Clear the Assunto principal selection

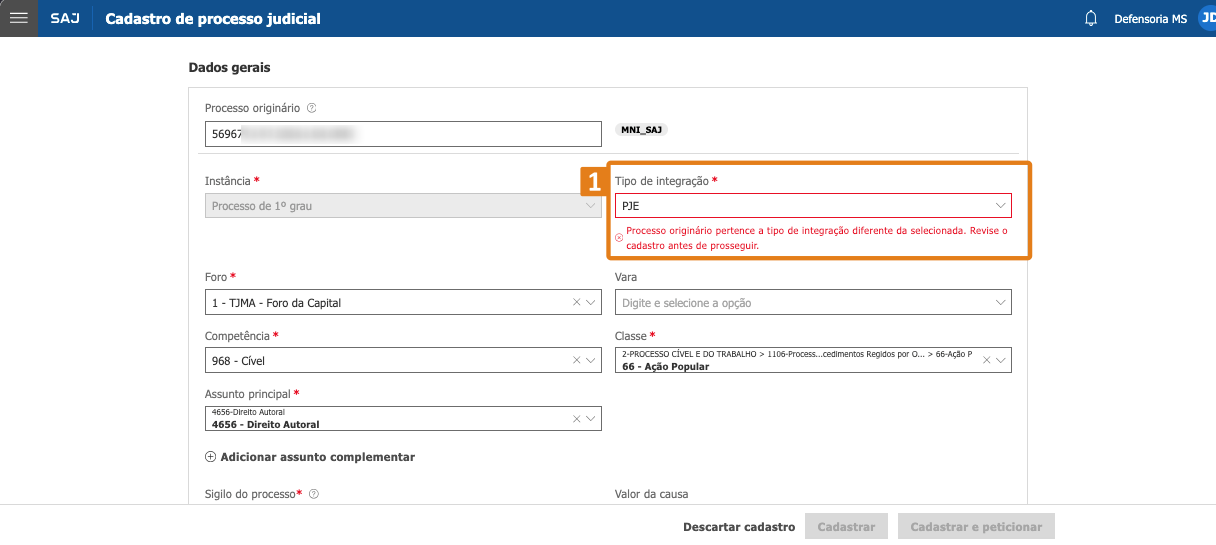[576, 418]
